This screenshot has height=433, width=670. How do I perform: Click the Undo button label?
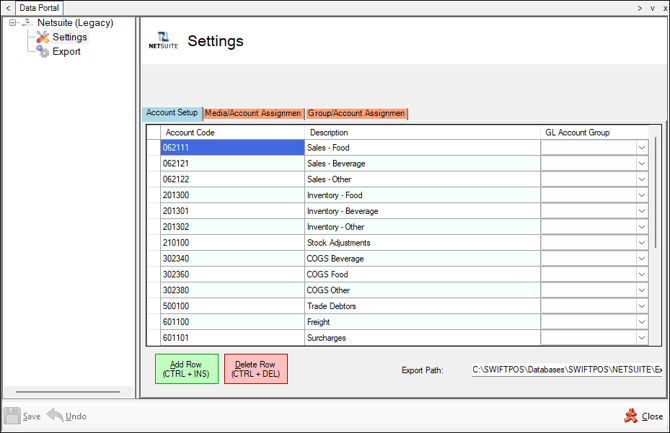76,416
